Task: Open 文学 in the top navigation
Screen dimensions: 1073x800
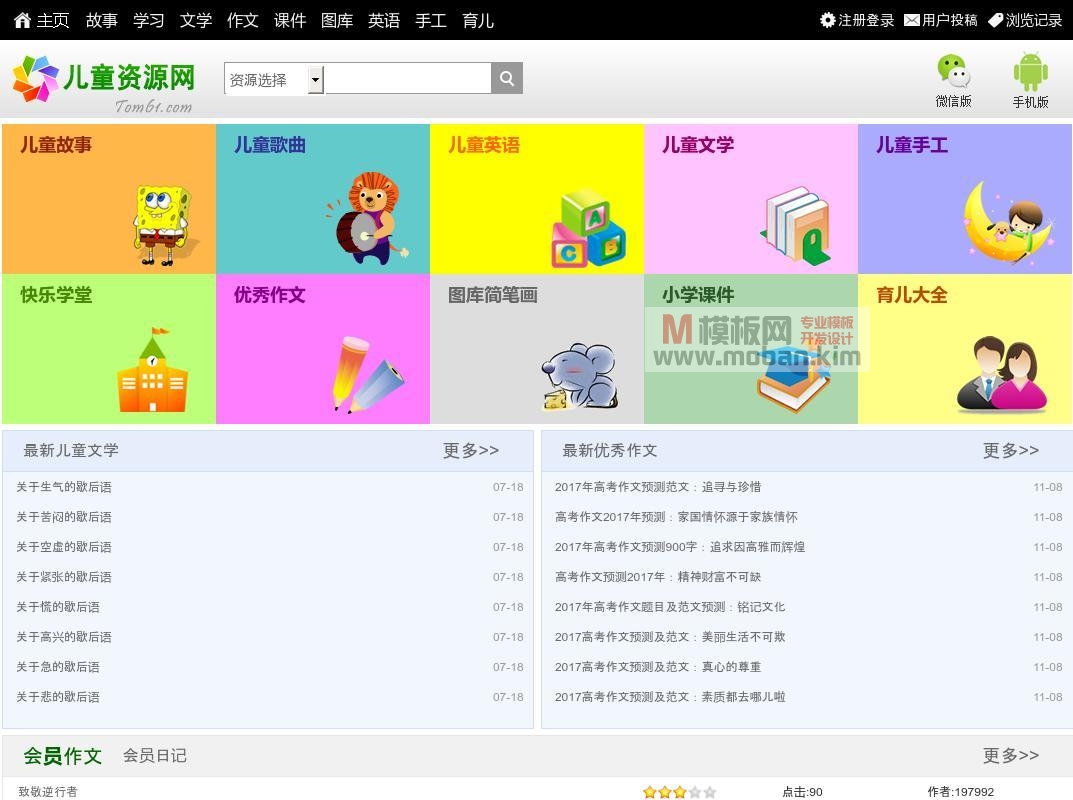Action: (x=196, y=21)
